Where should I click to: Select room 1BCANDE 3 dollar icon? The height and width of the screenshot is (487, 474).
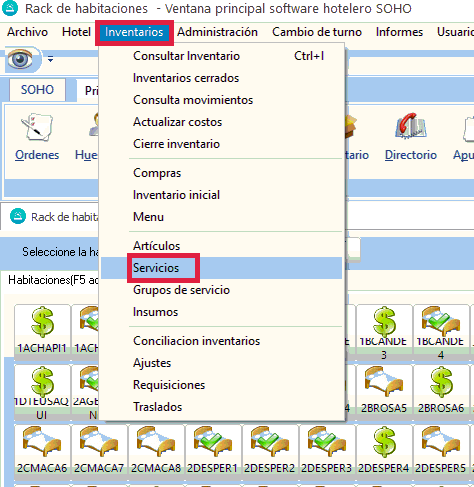384,322
